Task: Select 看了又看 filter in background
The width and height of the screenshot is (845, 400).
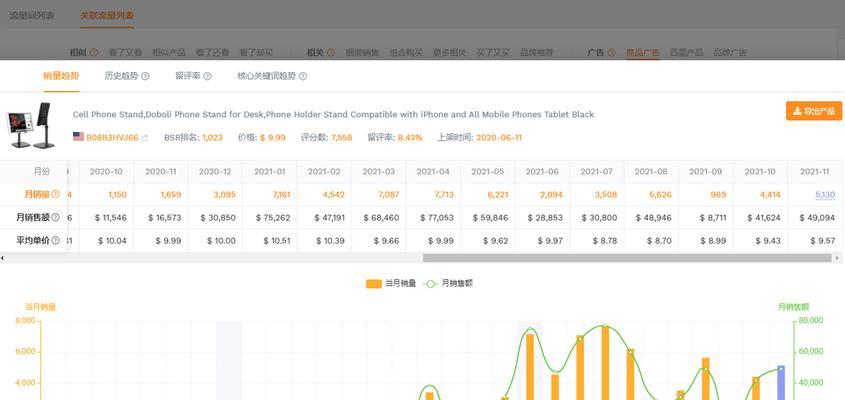Action: (x=125, y=52)
